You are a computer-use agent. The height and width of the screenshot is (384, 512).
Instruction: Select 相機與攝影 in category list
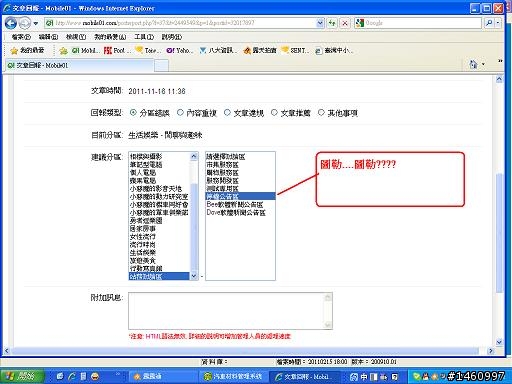click(x=159, y=156)
